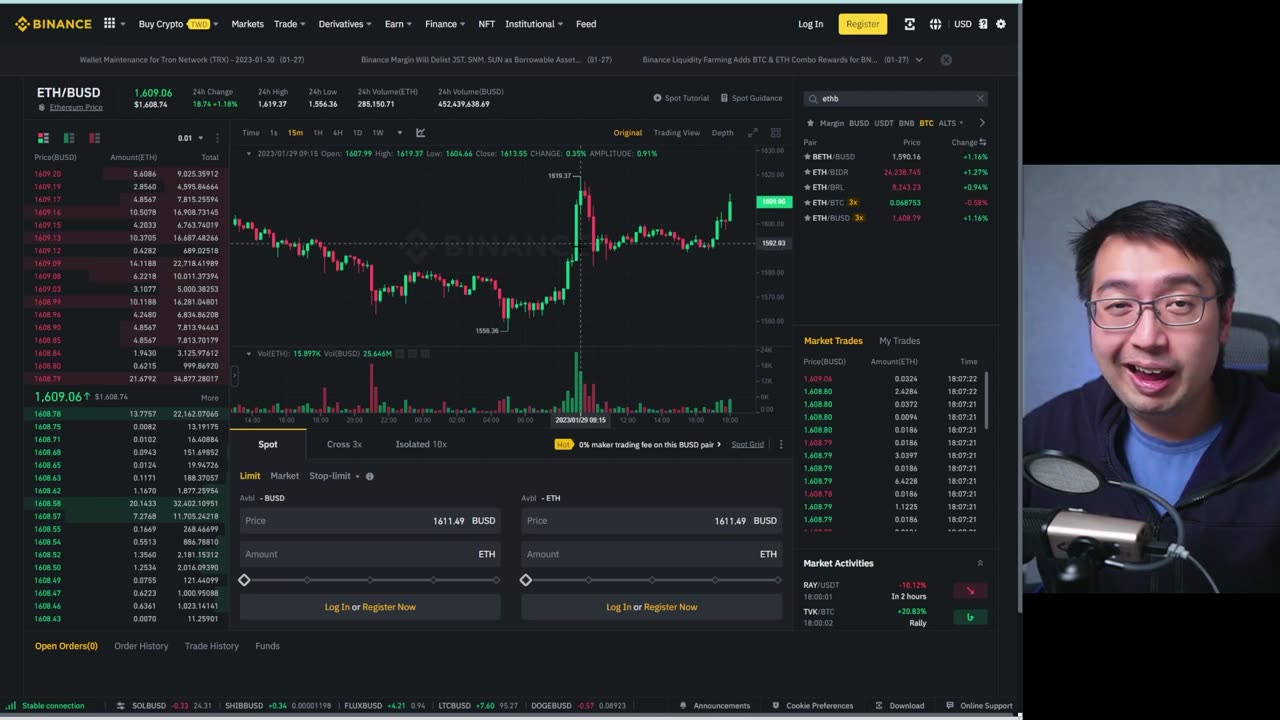The width and height of the screenshot is (1280, 720).
Task: Dismiss the announcement banner
Action: (946, 60)
